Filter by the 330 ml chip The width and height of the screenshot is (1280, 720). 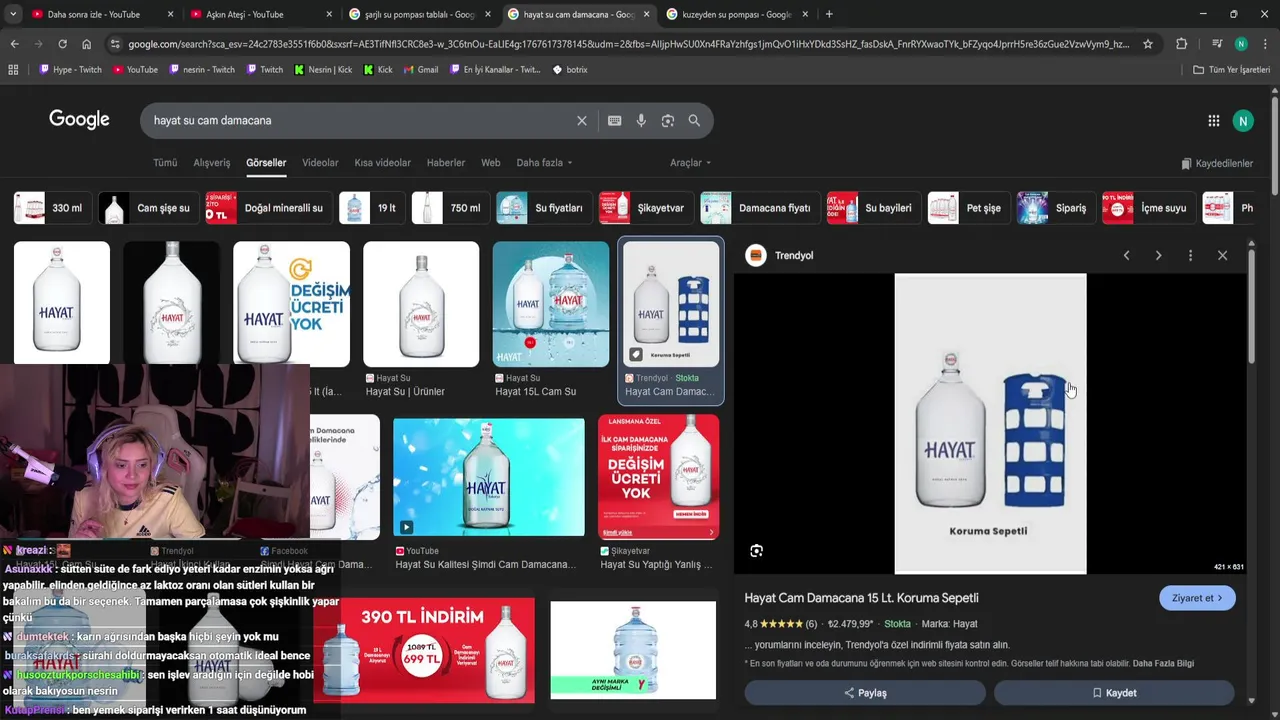pos(51,208)
